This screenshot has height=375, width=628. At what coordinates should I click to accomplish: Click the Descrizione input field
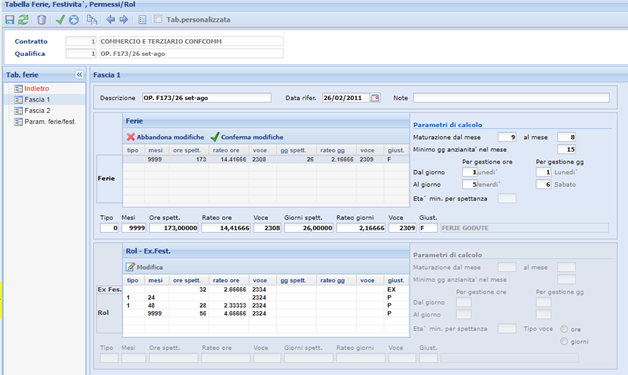coord(207,98)
